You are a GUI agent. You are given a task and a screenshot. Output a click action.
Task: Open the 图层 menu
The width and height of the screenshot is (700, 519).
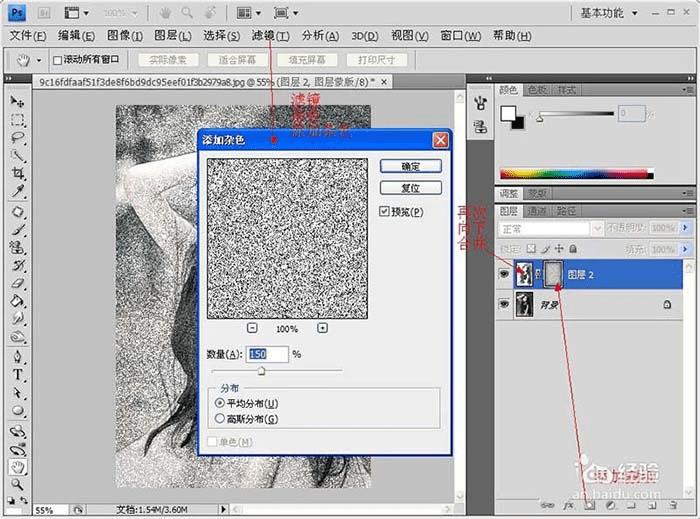click(173, 36)
